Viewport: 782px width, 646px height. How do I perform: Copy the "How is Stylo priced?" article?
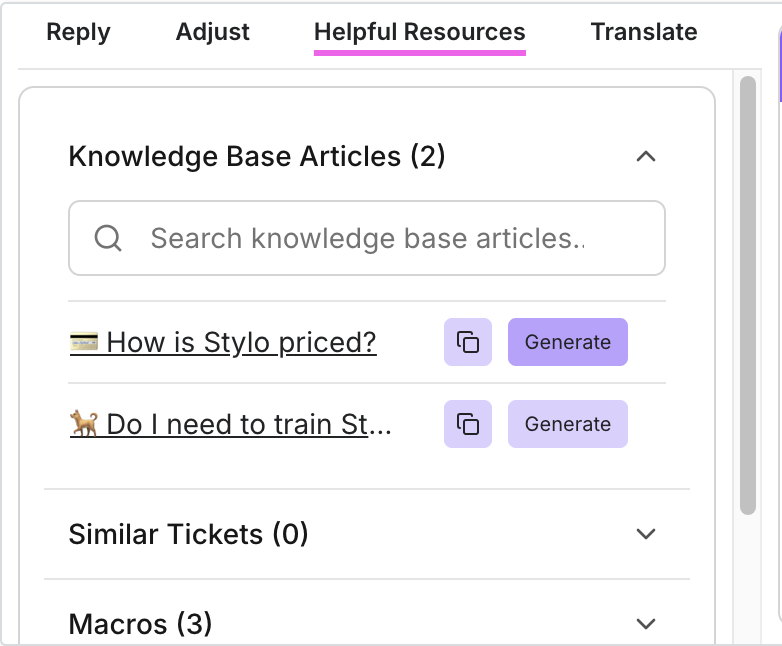click(468, 343)
